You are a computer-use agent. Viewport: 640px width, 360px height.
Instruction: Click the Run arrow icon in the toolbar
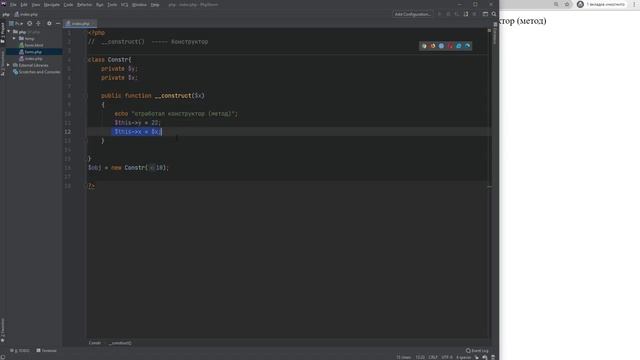pos(440,14)
